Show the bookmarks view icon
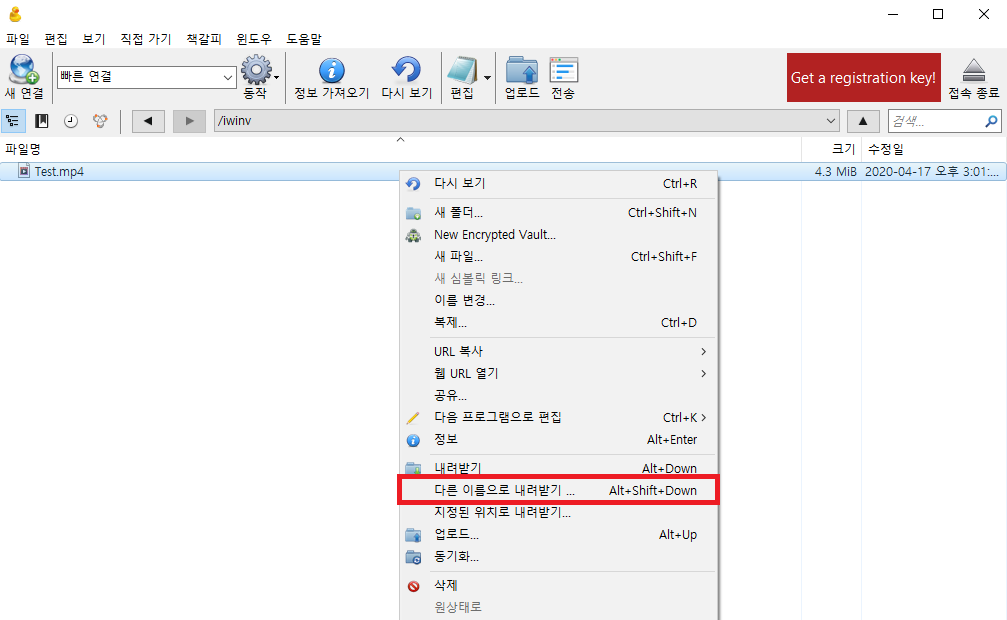The height and width of the screenshot is (620, 1007). (x=42, y=121)
